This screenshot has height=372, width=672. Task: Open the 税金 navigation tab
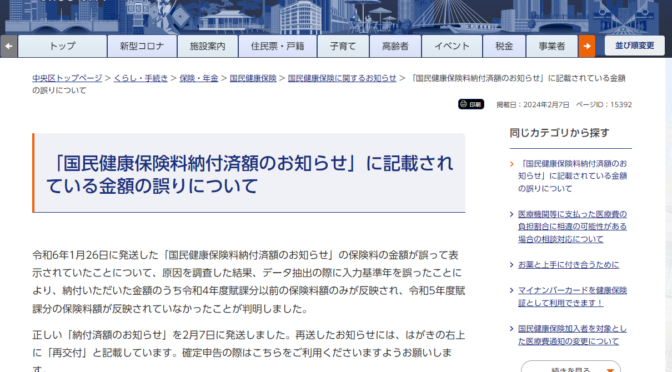point(504,46)
